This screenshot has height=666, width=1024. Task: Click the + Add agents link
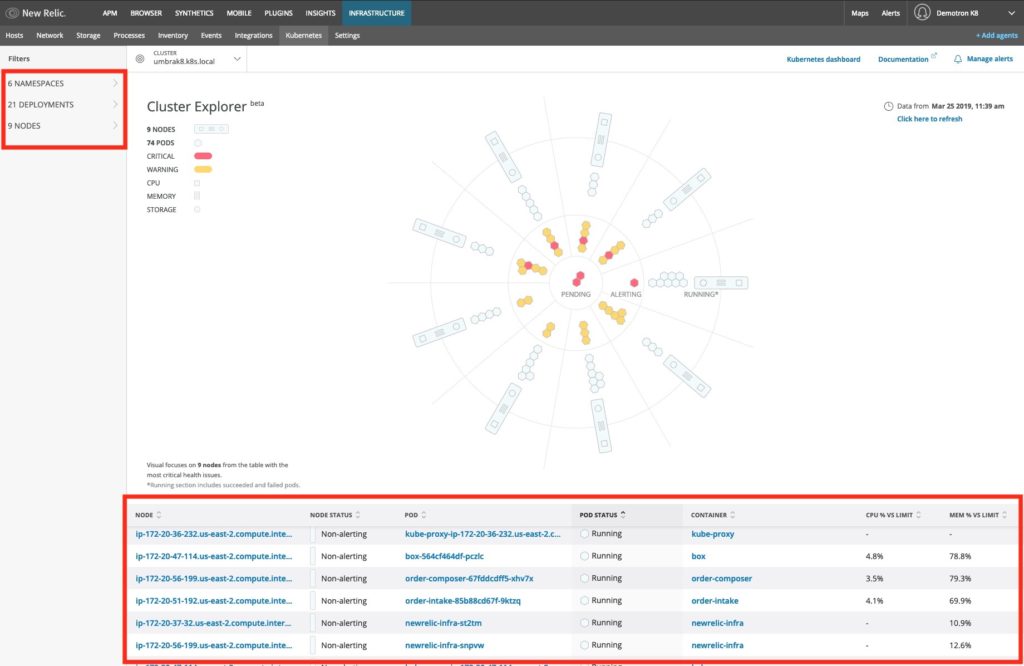click(x=997, y=35)
